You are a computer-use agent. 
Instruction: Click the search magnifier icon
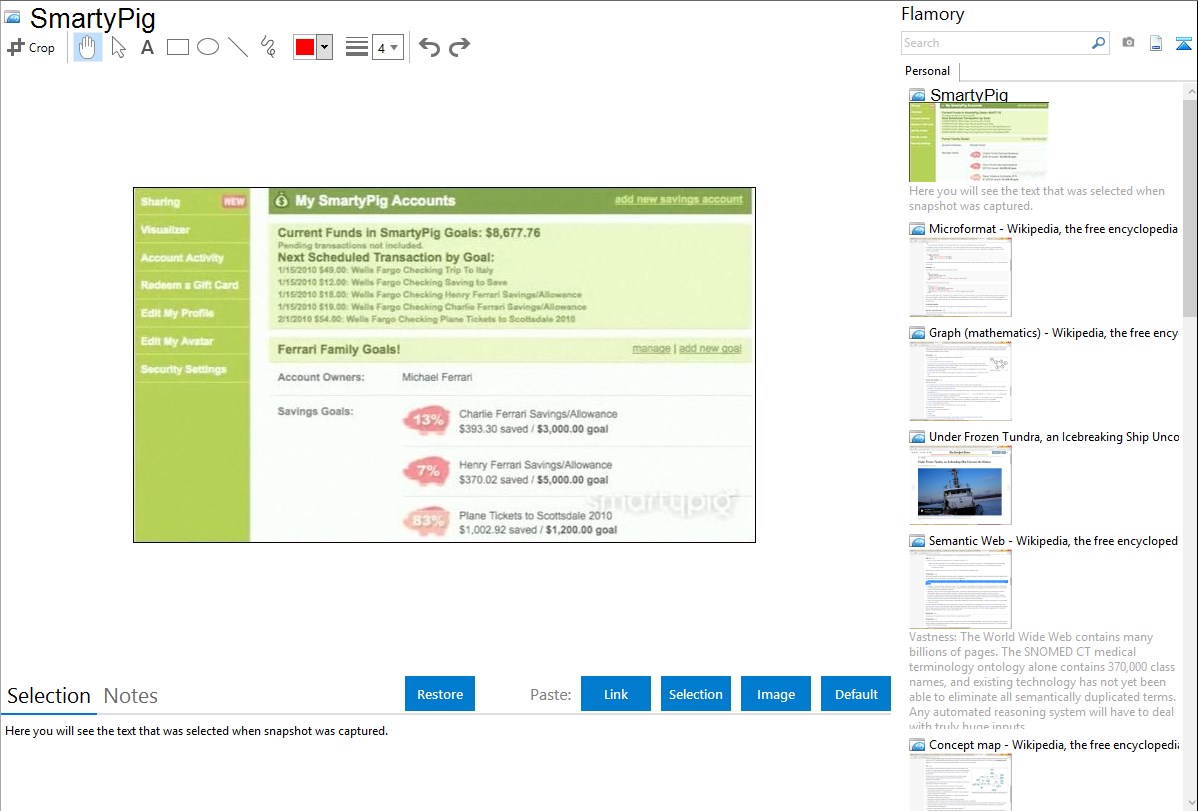(x=1099, y=43)
